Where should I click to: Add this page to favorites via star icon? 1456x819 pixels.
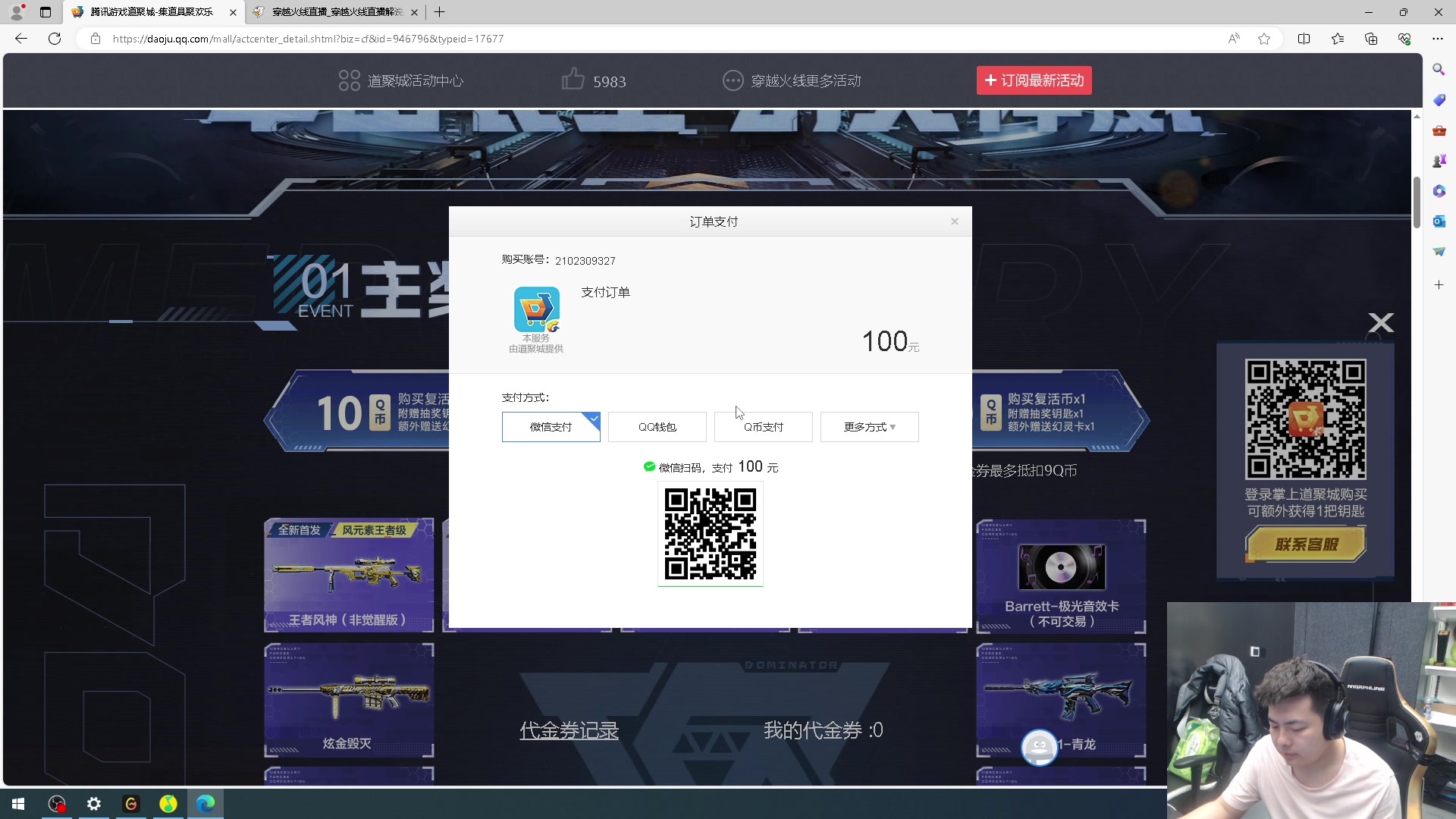[1263, 39]
